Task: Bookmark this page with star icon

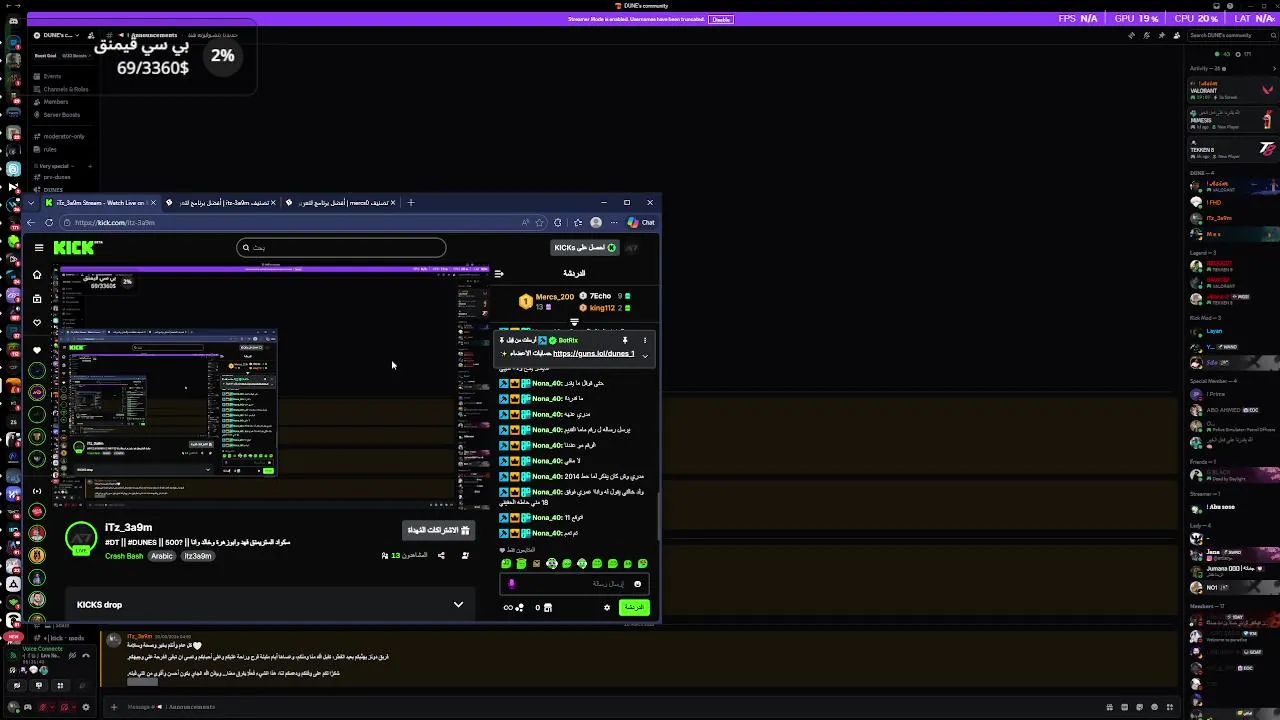Action: tap(540, 223)
